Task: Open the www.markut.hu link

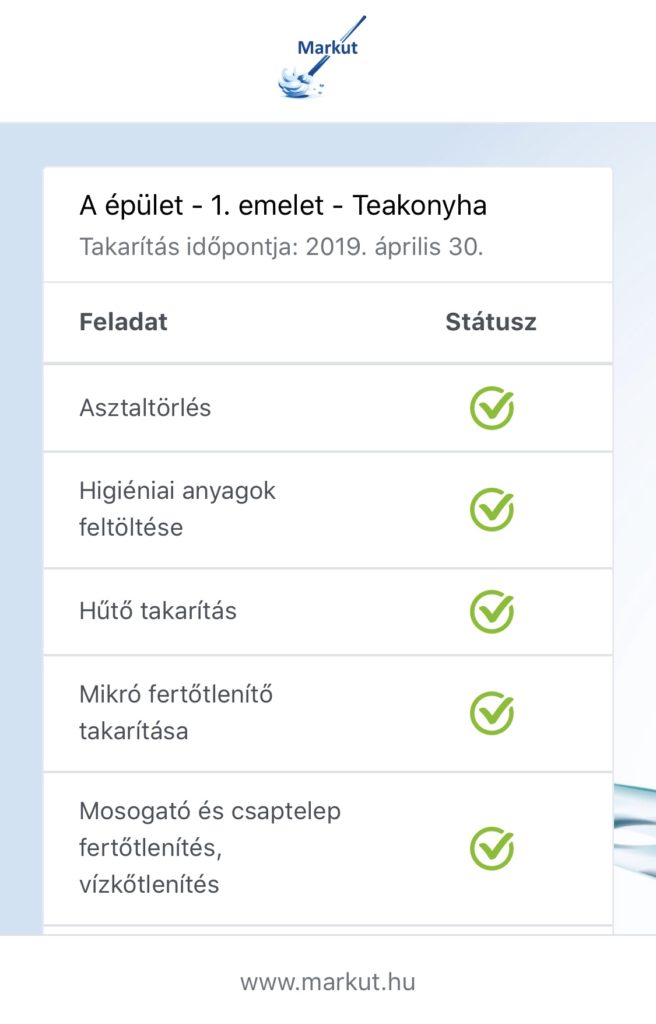Action: pyautogui.click(x=327, y=982)
